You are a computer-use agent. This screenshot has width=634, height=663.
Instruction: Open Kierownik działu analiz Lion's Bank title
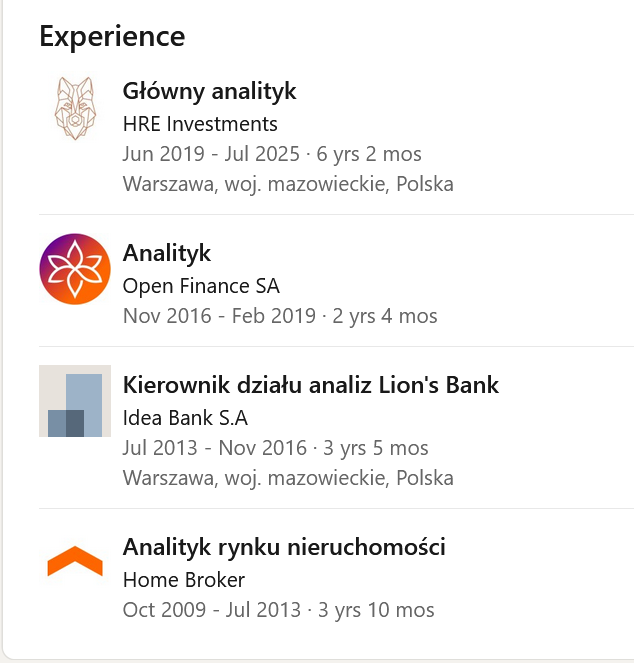[310, 385]
